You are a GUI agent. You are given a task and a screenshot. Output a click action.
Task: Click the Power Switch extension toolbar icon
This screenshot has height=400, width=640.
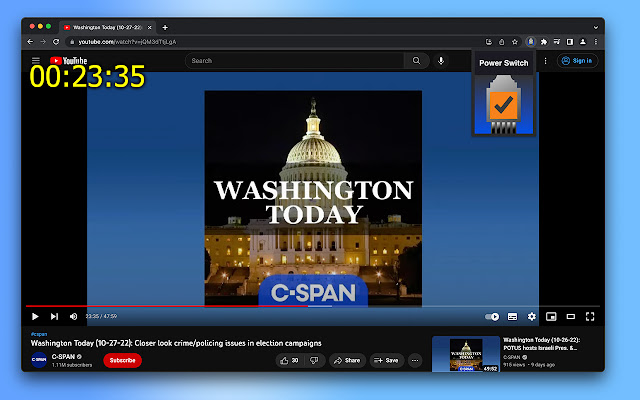pos(531,42)
